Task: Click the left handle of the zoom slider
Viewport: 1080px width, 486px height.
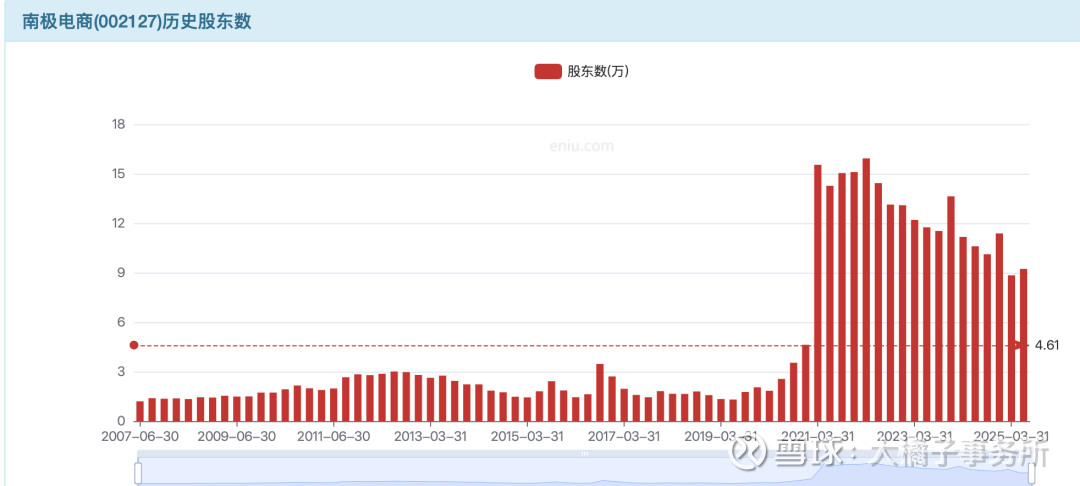Action: point(138,473)
